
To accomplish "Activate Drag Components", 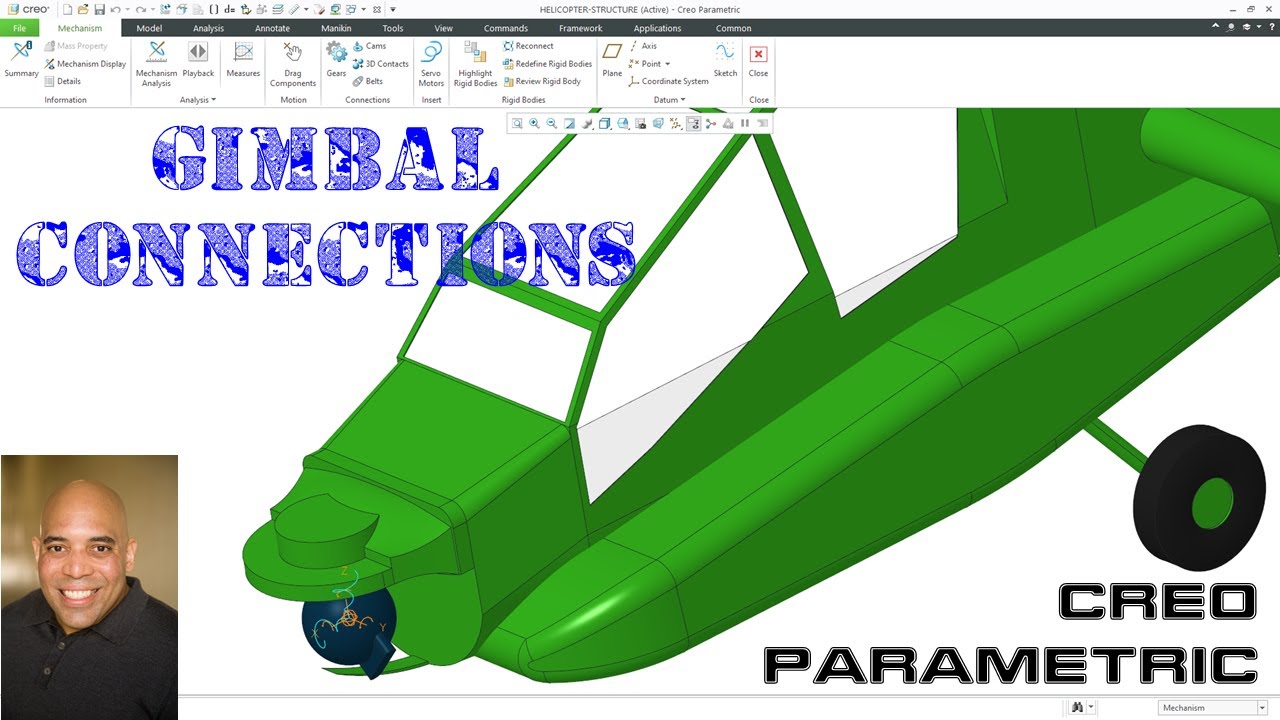I will click(x=293, y=64).
